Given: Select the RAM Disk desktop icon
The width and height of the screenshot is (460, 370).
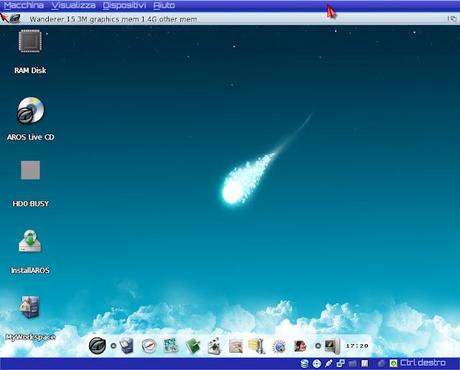Looking at the screenshot, I should [30, 42].
